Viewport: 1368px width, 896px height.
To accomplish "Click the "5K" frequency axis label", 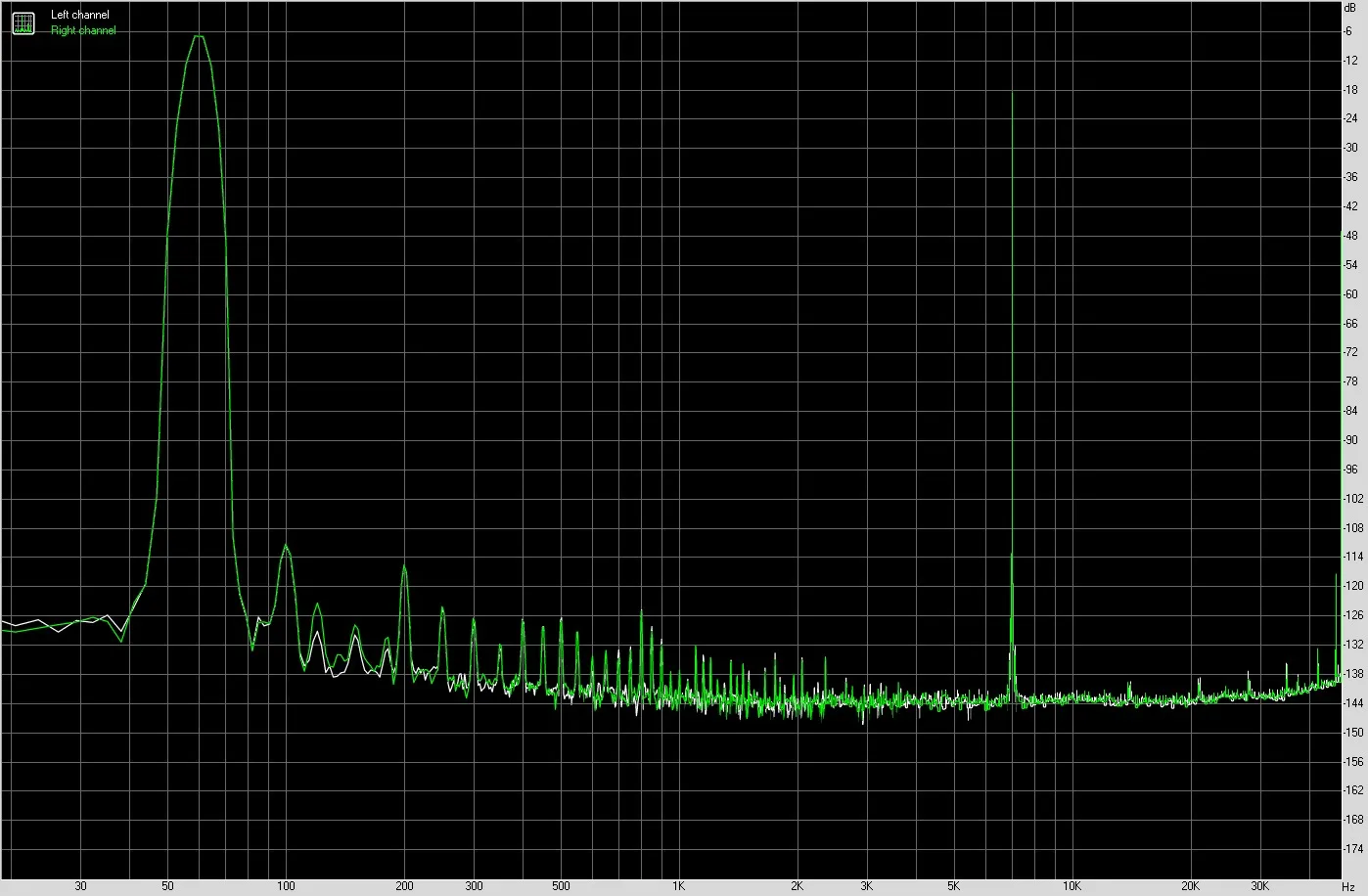I will coord(953,886).
